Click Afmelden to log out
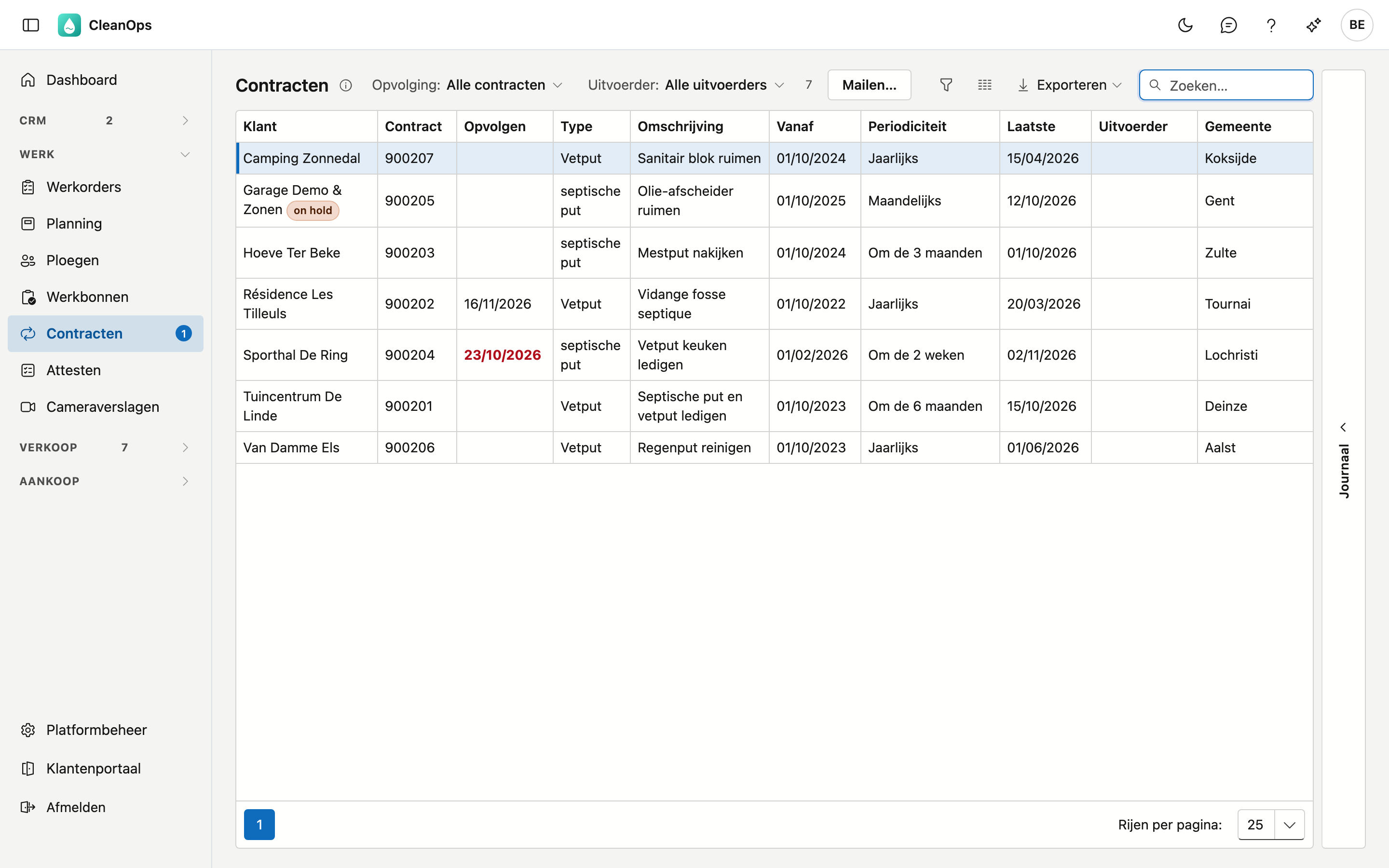The height and width of the screenshot is (868, 1389). pos(106,807)
